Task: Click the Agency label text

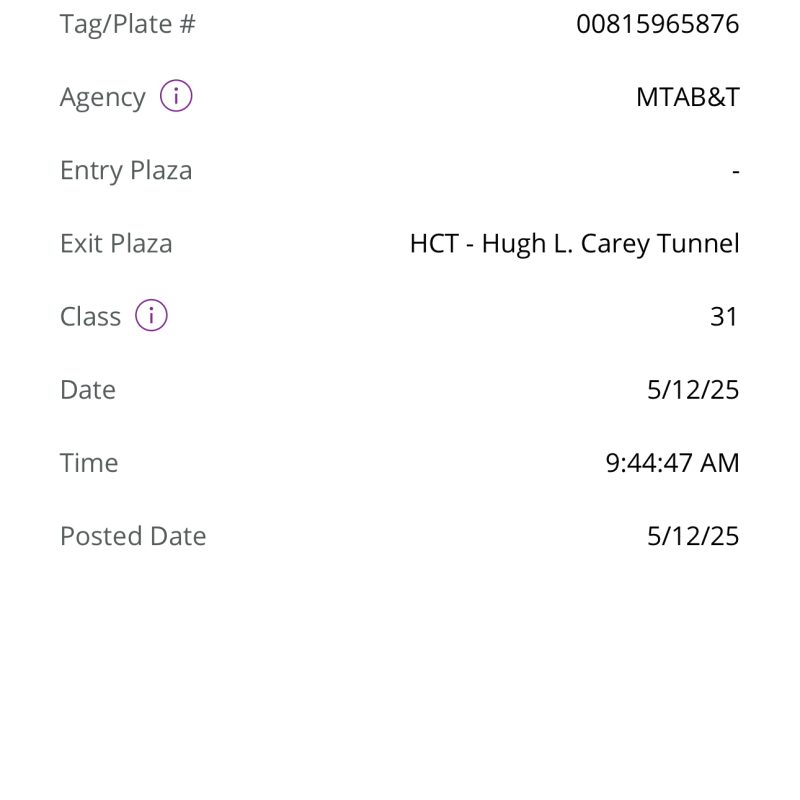Action: (103, 98)
